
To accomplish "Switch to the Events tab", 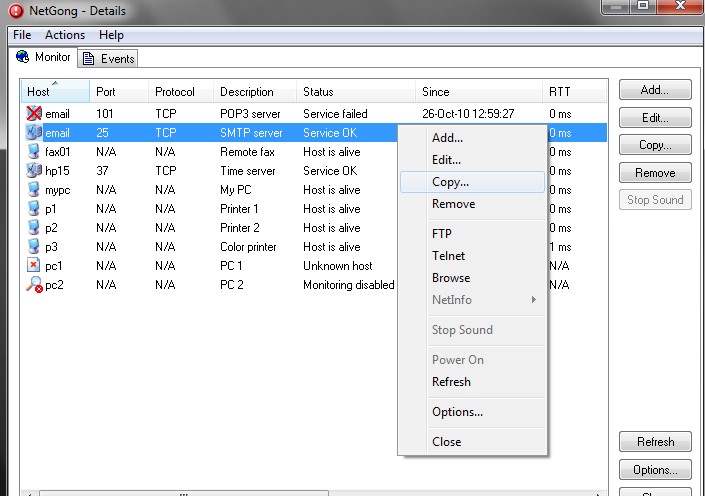I will 109,59.
